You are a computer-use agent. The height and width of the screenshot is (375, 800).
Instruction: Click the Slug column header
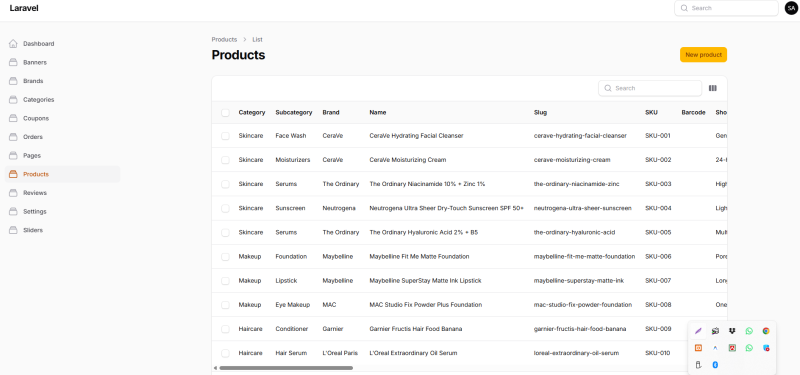(540, 112)
